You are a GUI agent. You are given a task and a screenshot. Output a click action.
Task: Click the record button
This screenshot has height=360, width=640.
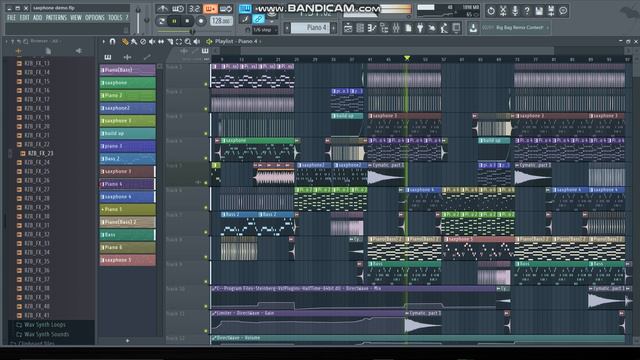pos(201,21)
